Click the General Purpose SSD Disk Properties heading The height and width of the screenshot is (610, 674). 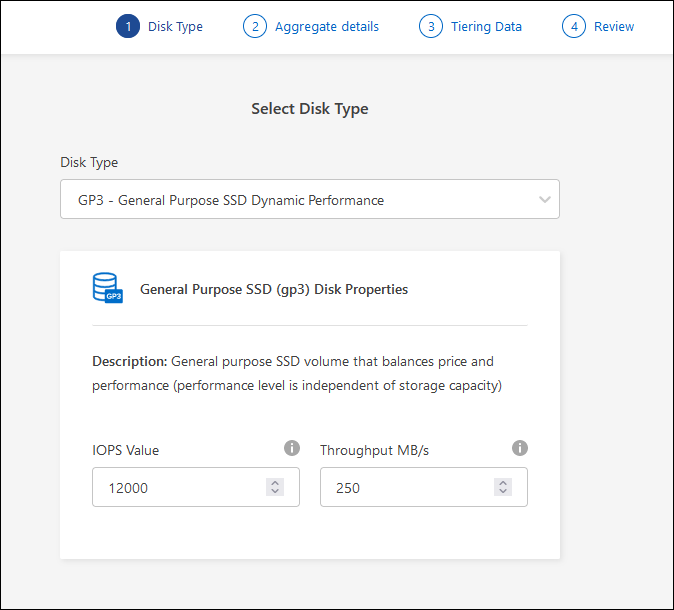tap(273, 290)
